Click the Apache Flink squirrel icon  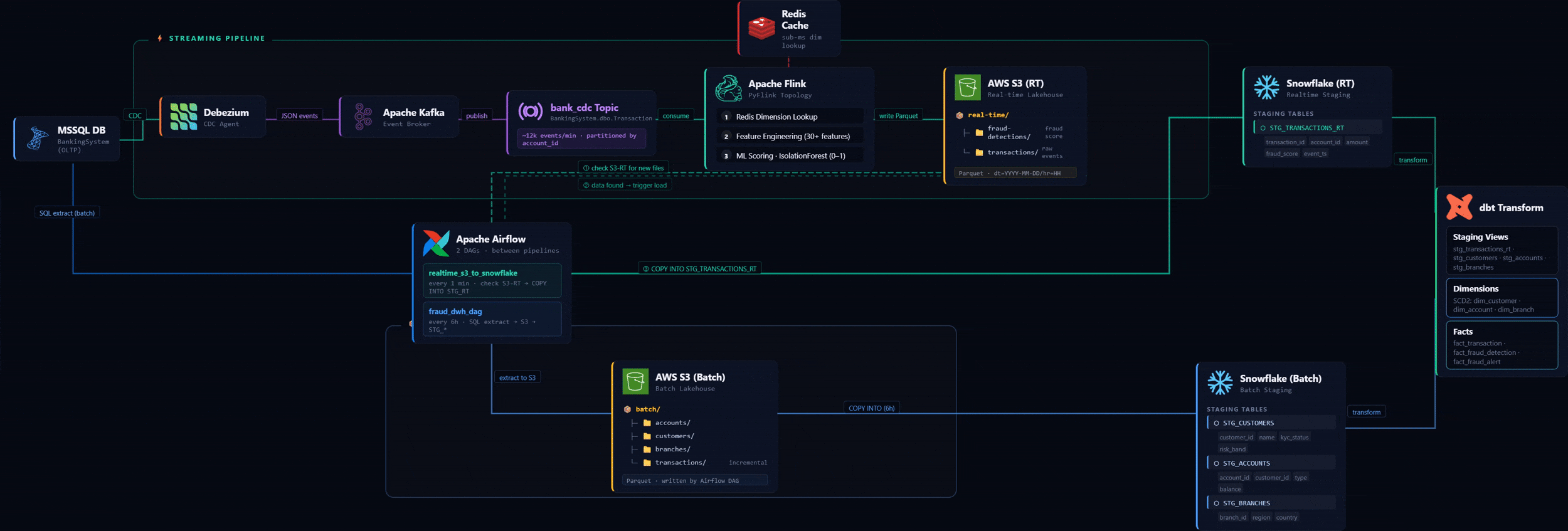click(729, 88)
